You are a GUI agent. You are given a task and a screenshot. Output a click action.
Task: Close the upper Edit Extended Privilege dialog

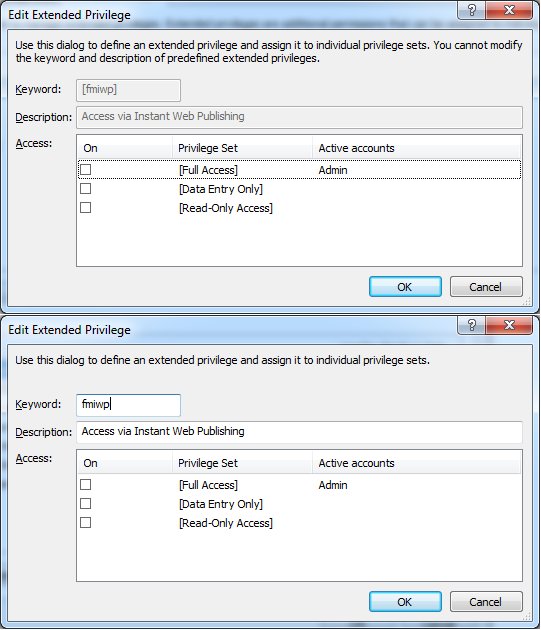pyautogui.click(x=509, y=10)
